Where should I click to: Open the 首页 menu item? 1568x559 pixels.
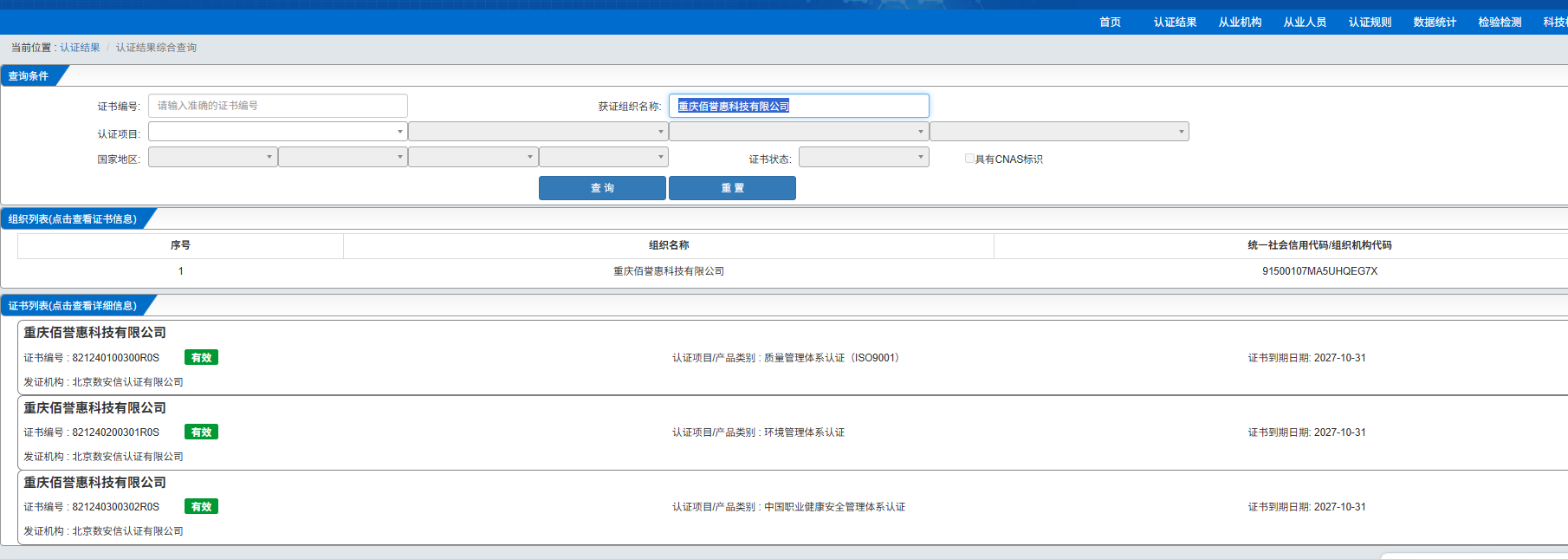[x=1110, y=23]
